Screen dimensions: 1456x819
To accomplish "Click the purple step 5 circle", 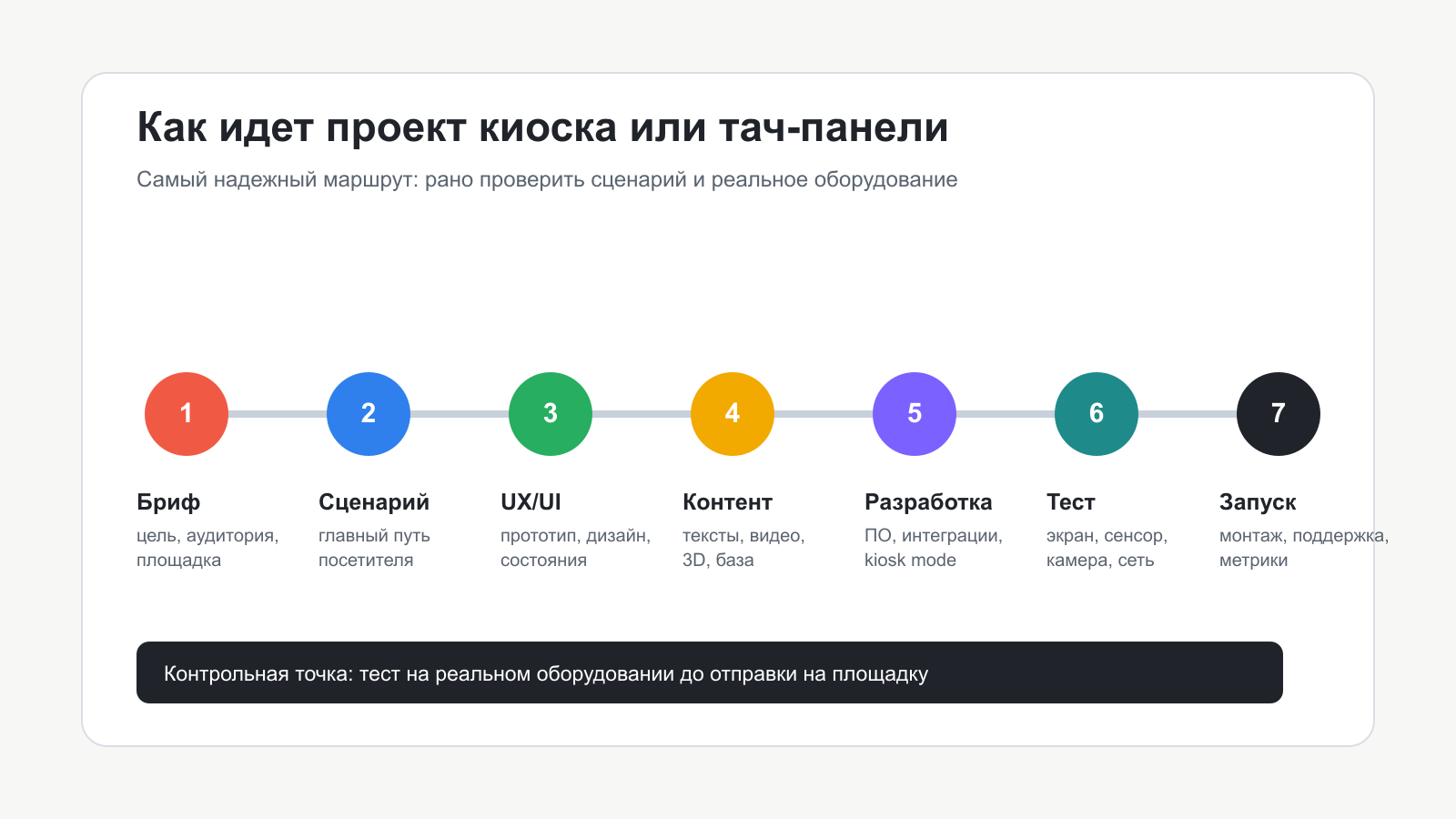I will 915,414.
